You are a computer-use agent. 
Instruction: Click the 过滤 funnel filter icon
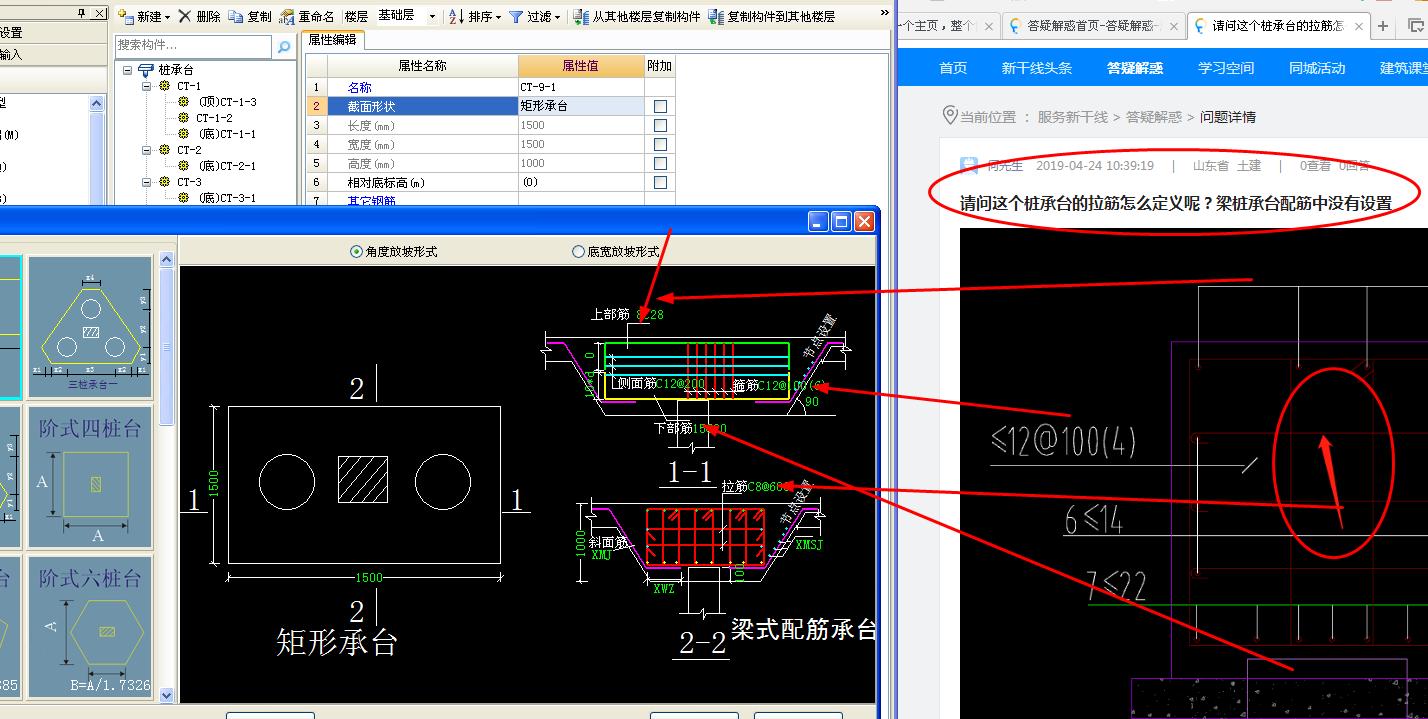pyautogui.click(x=515, y=16)
